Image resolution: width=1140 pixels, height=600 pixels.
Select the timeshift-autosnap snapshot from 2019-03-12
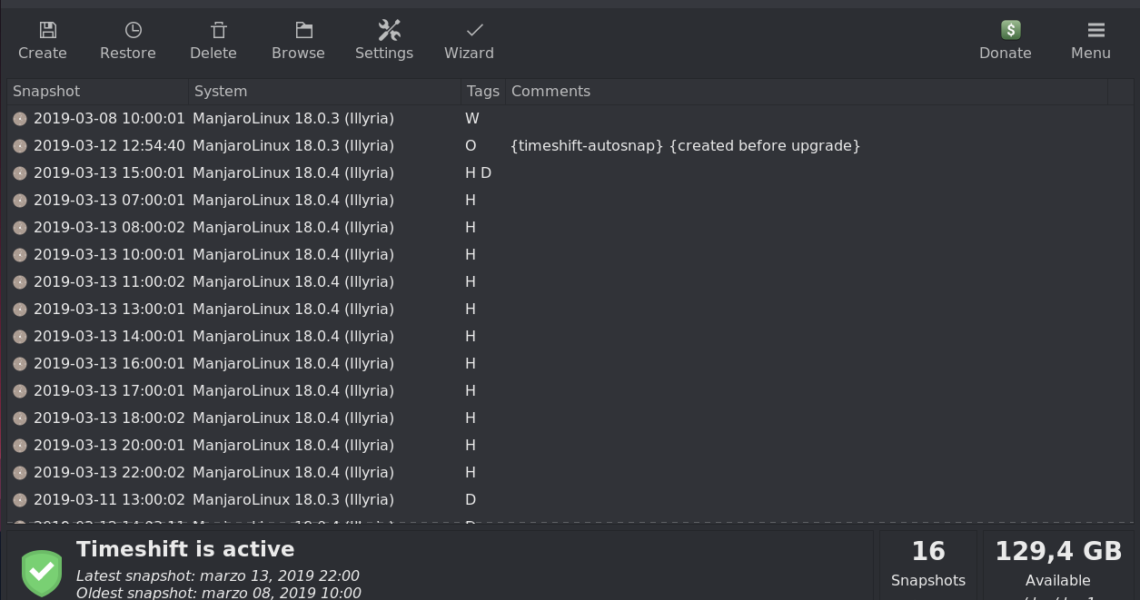coord(109,145)
